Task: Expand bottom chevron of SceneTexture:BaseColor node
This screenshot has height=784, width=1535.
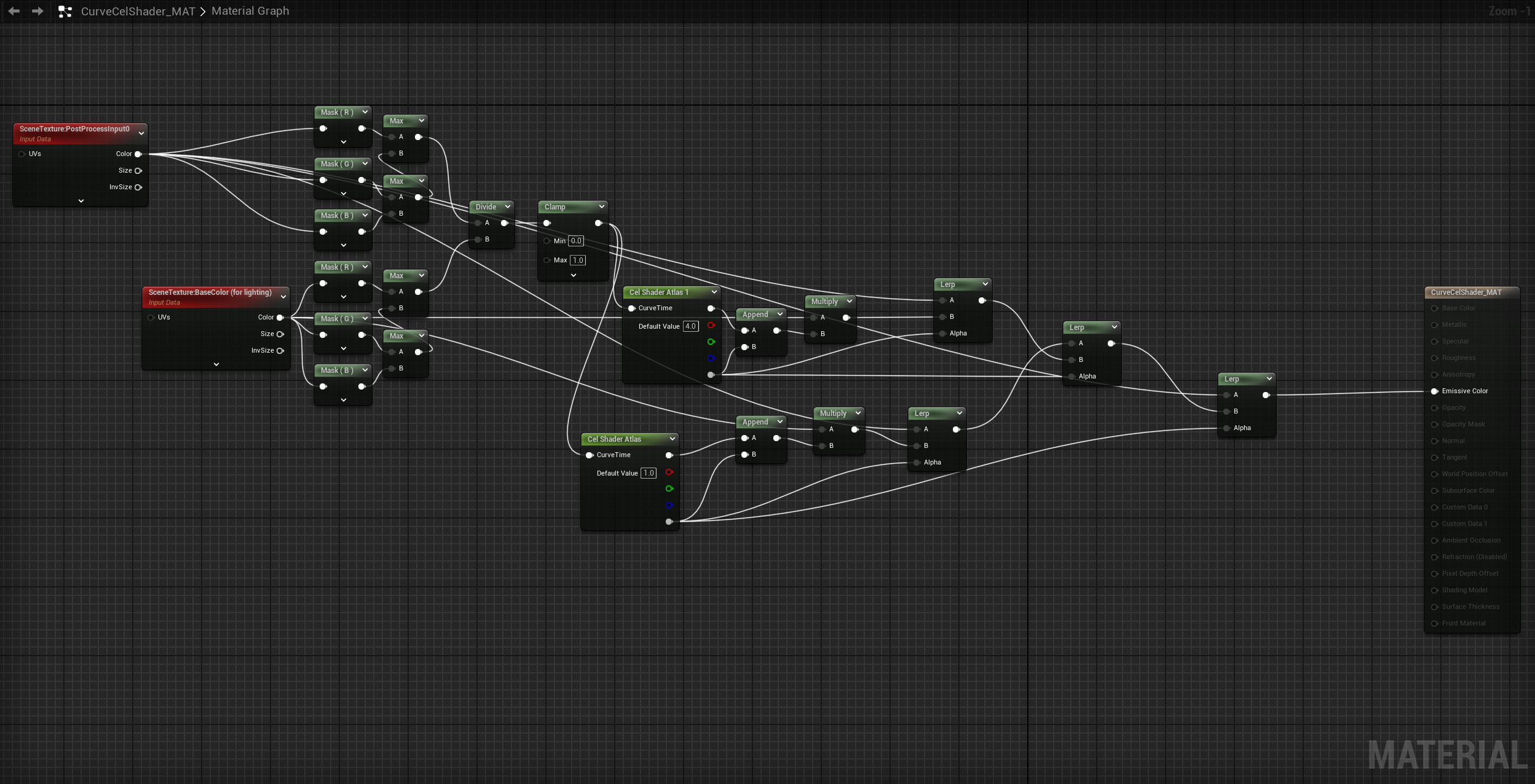Action: [x=216, y=364]
